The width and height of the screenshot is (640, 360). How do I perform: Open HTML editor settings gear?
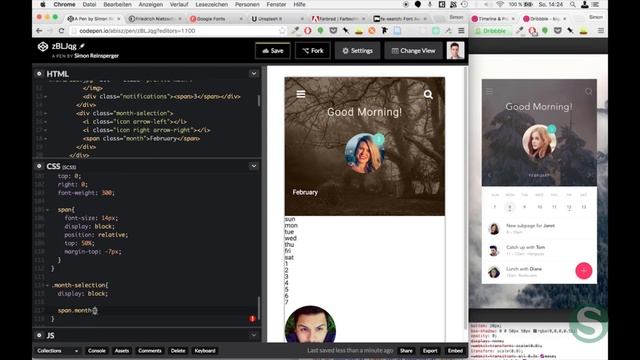39,74
